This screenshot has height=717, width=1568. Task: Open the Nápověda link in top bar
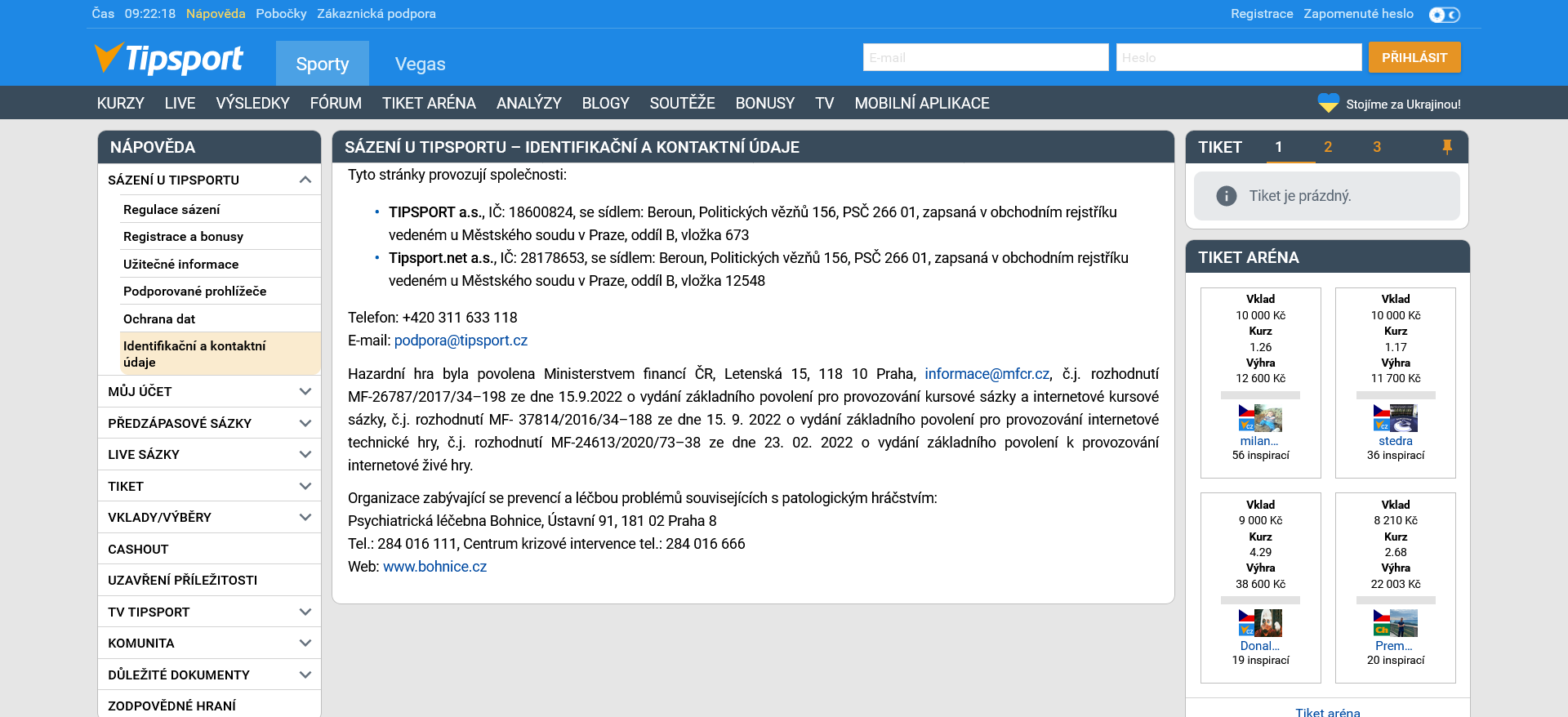(x=216, y=14)
